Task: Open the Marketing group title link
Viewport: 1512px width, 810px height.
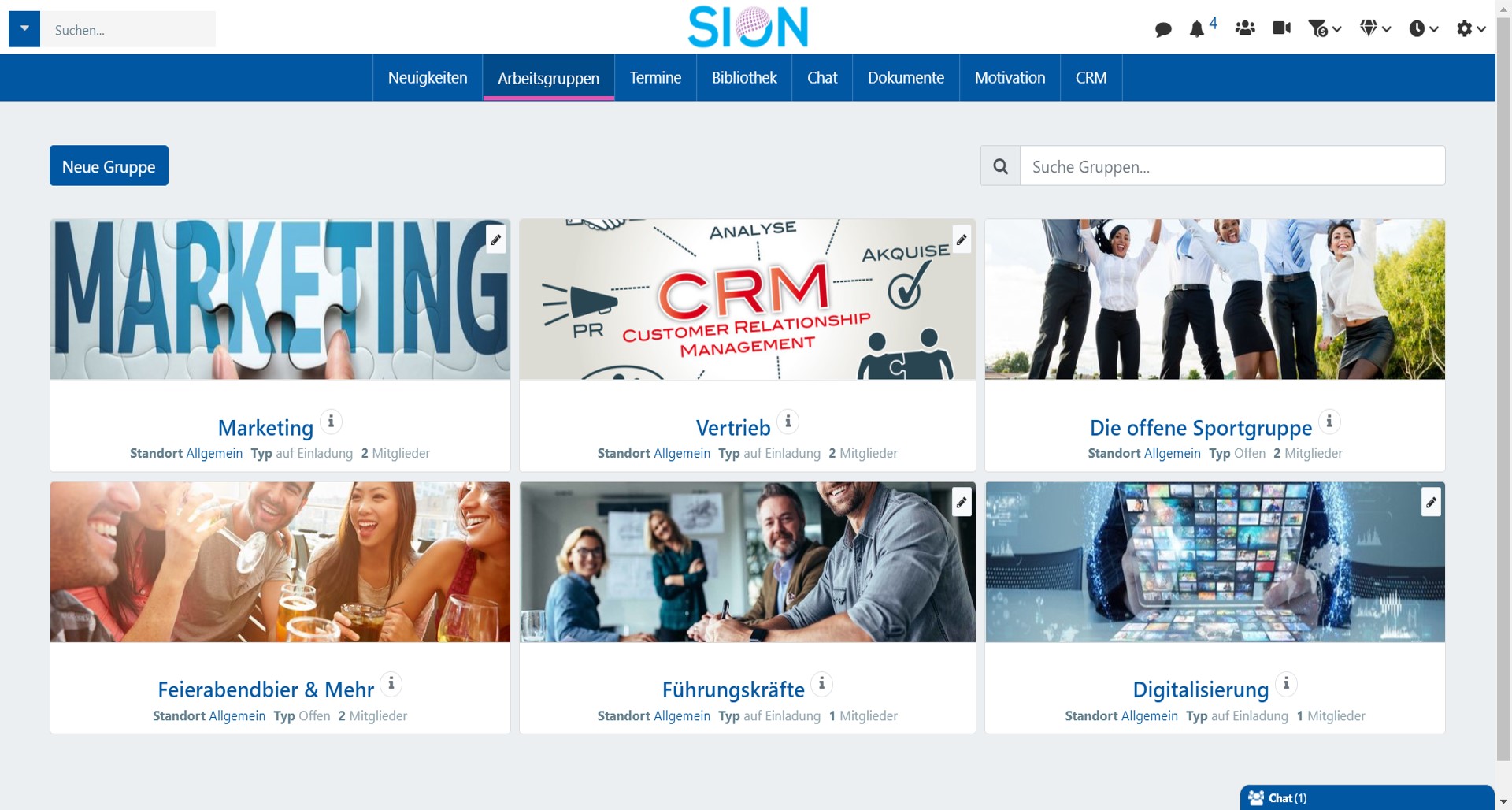Action: click(x=265, y=428)
